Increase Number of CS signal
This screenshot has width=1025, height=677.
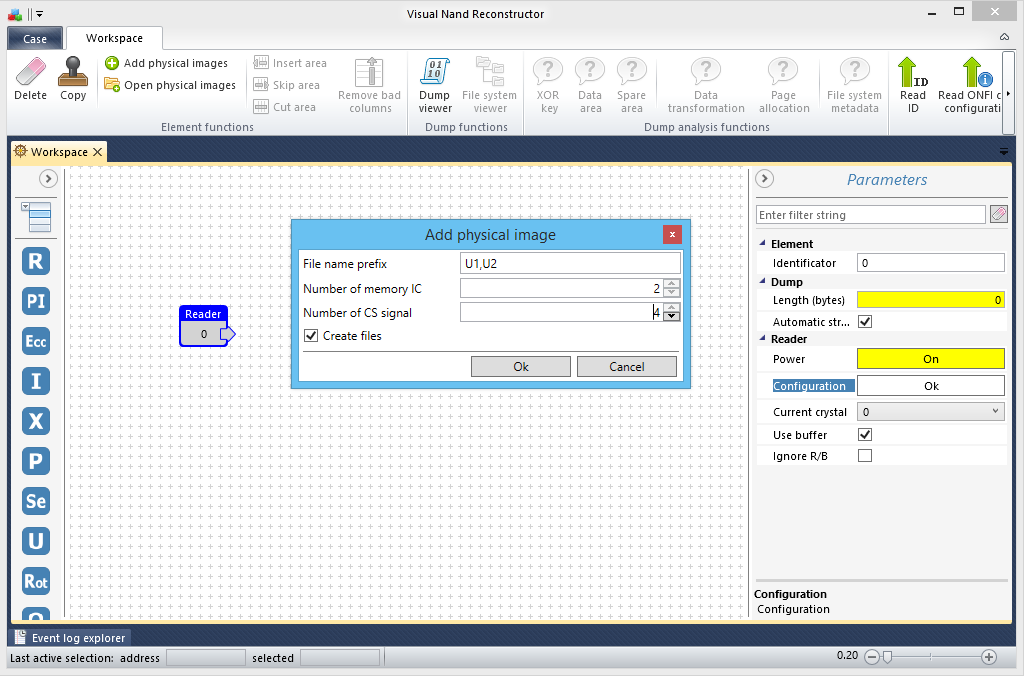coord(672,308)
